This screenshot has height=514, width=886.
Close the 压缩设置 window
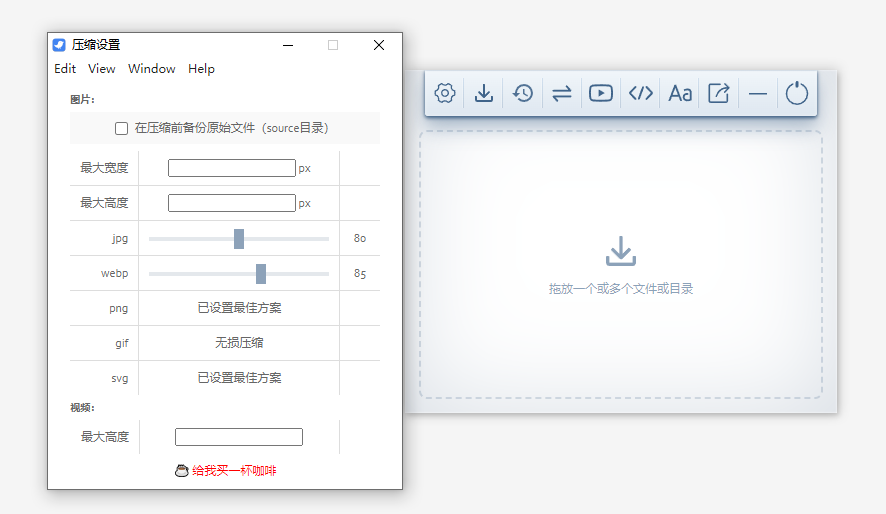click(379, 45)
